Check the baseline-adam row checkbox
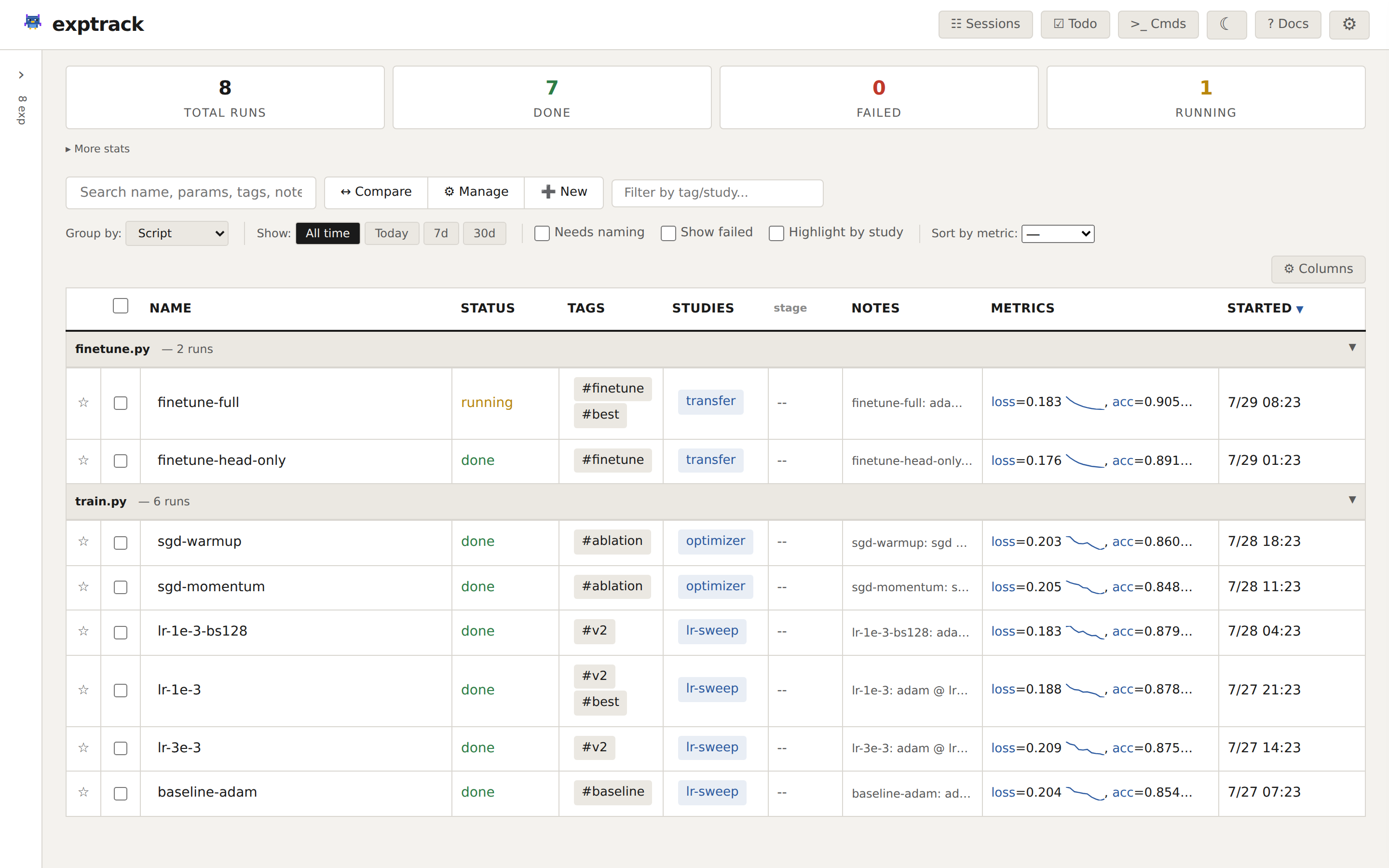The height and width of the screenshot is (868, 1389). coord(121,793)
